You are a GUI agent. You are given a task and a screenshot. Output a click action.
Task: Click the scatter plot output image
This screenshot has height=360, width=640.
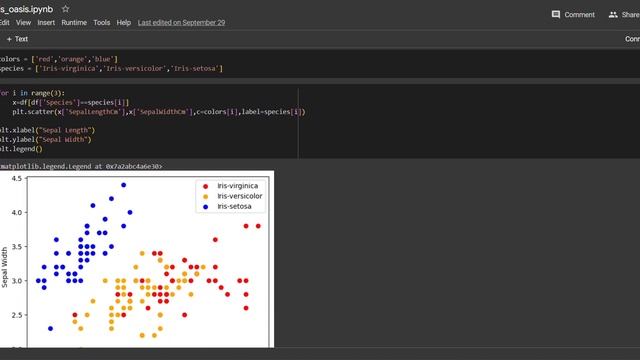pyautogui.click(x=137, y=259)
